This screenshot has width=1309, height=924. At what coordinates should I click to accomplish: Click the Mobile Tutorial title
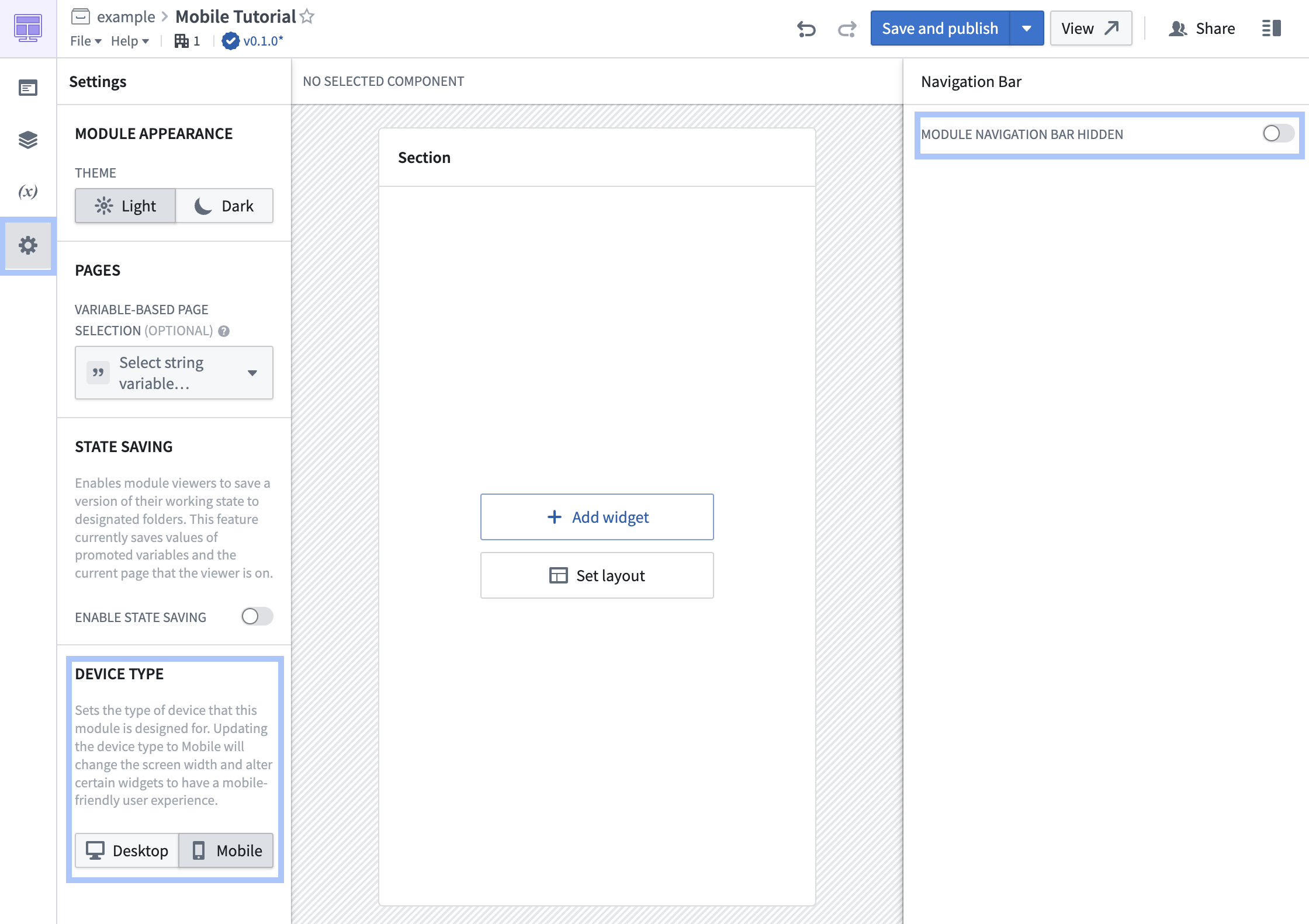tap(236, 16)
